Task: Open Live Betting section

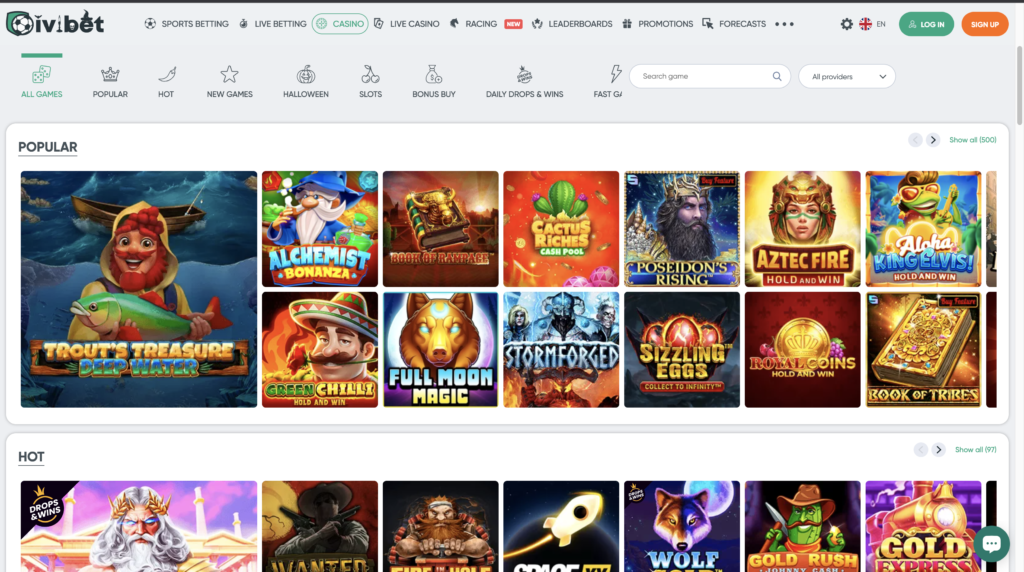Action: pos(272,24)
